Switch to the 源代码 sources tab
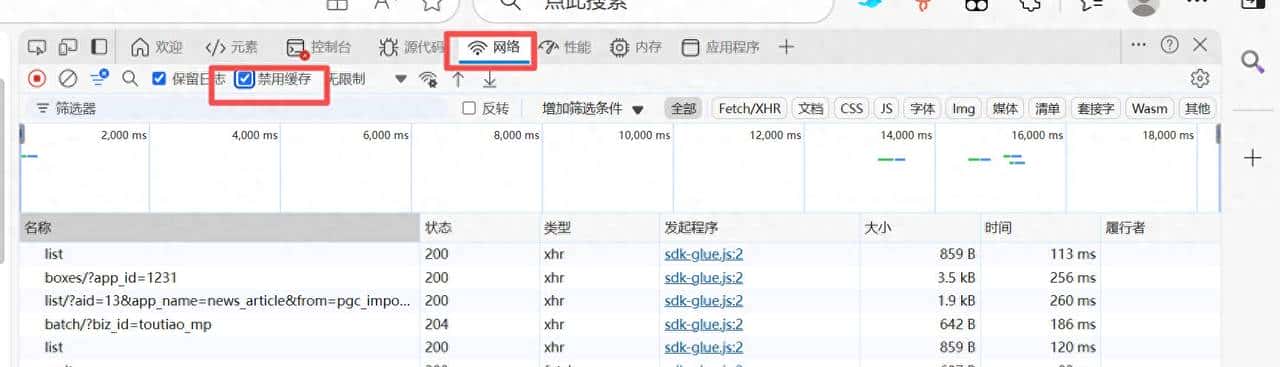1280x367 pixels. tap(411, 47)
